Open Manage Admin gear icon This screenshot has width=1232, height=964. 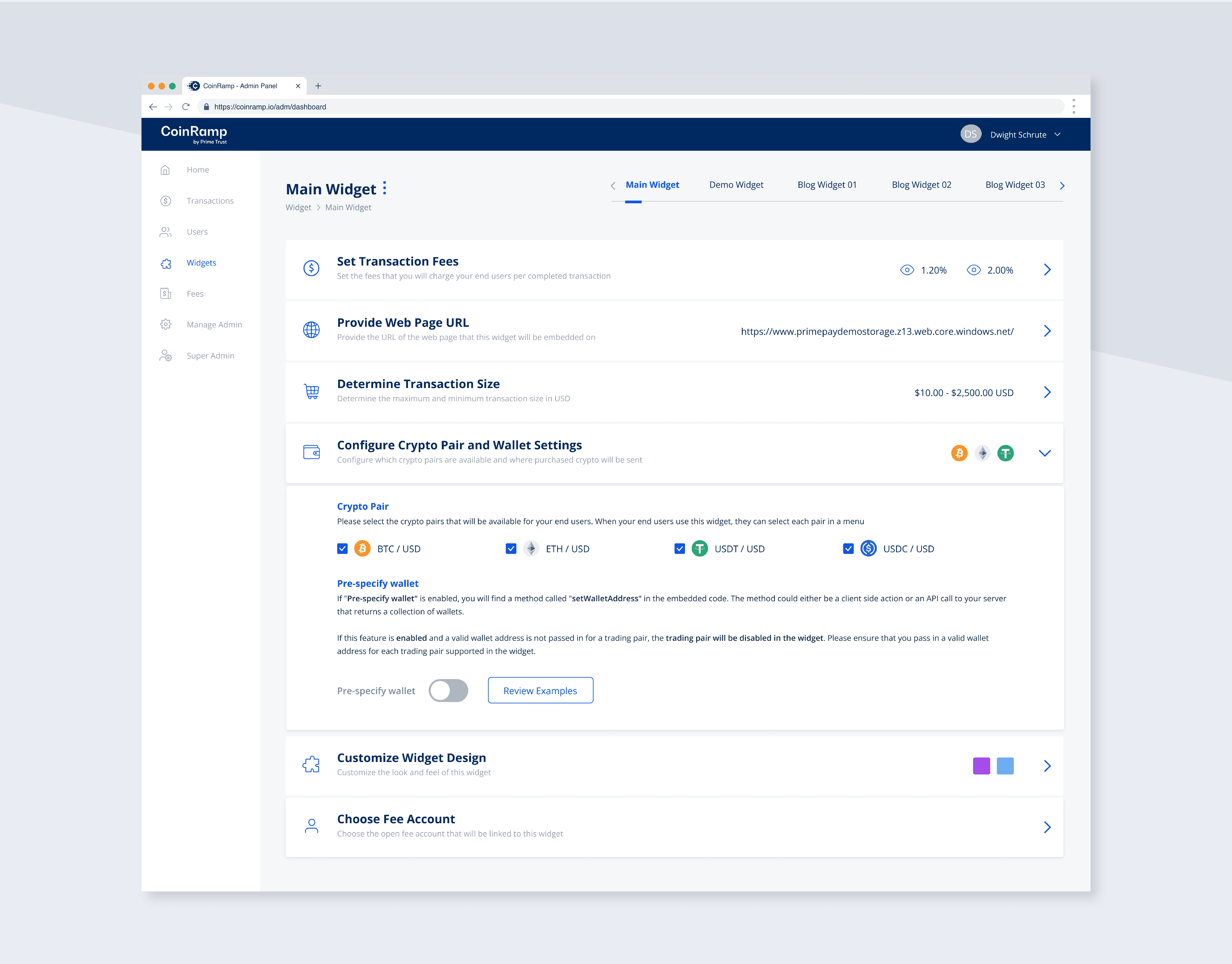(166, 325)
